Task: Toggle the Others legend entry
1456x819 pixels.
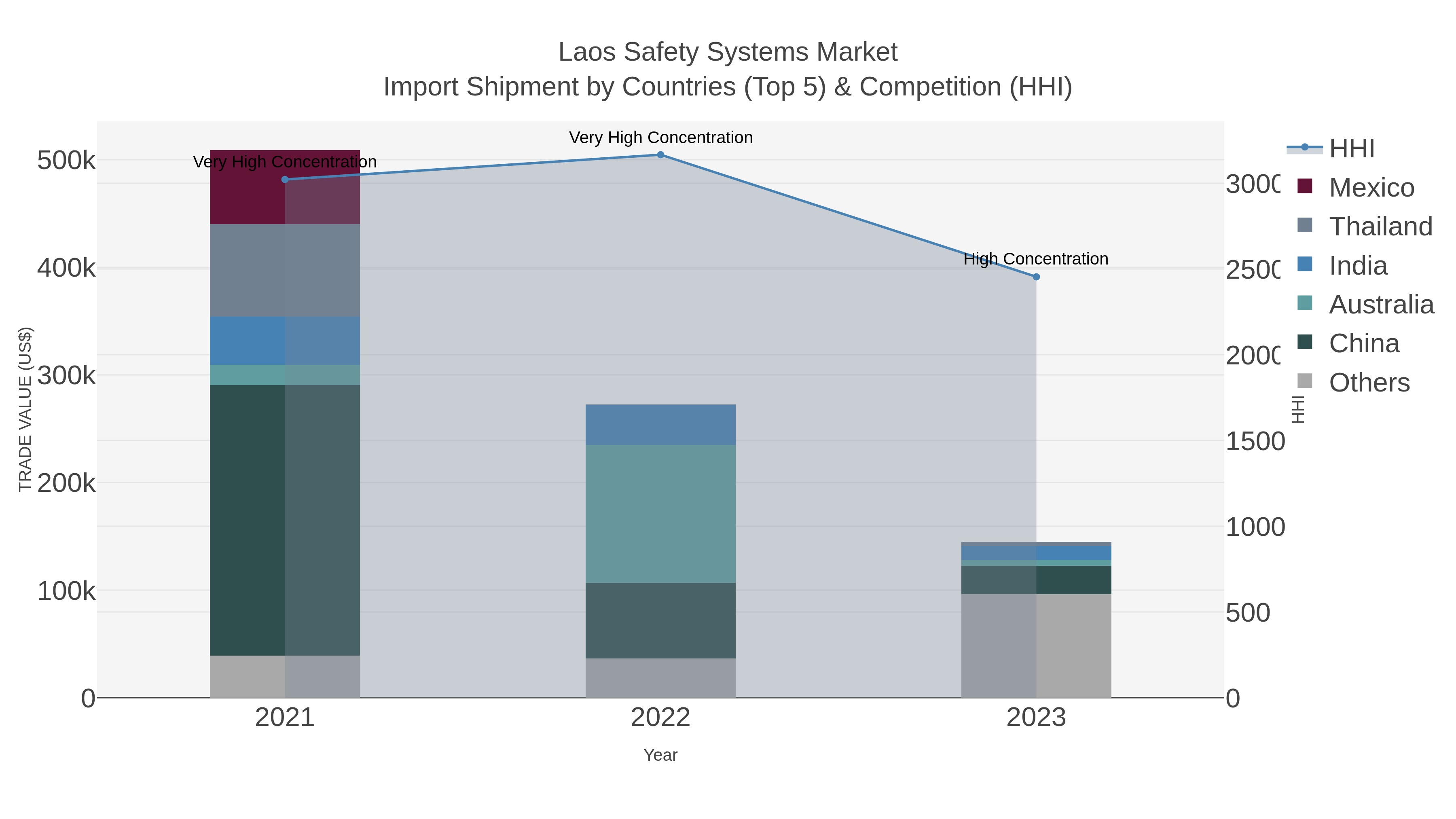Action: 1353,383
